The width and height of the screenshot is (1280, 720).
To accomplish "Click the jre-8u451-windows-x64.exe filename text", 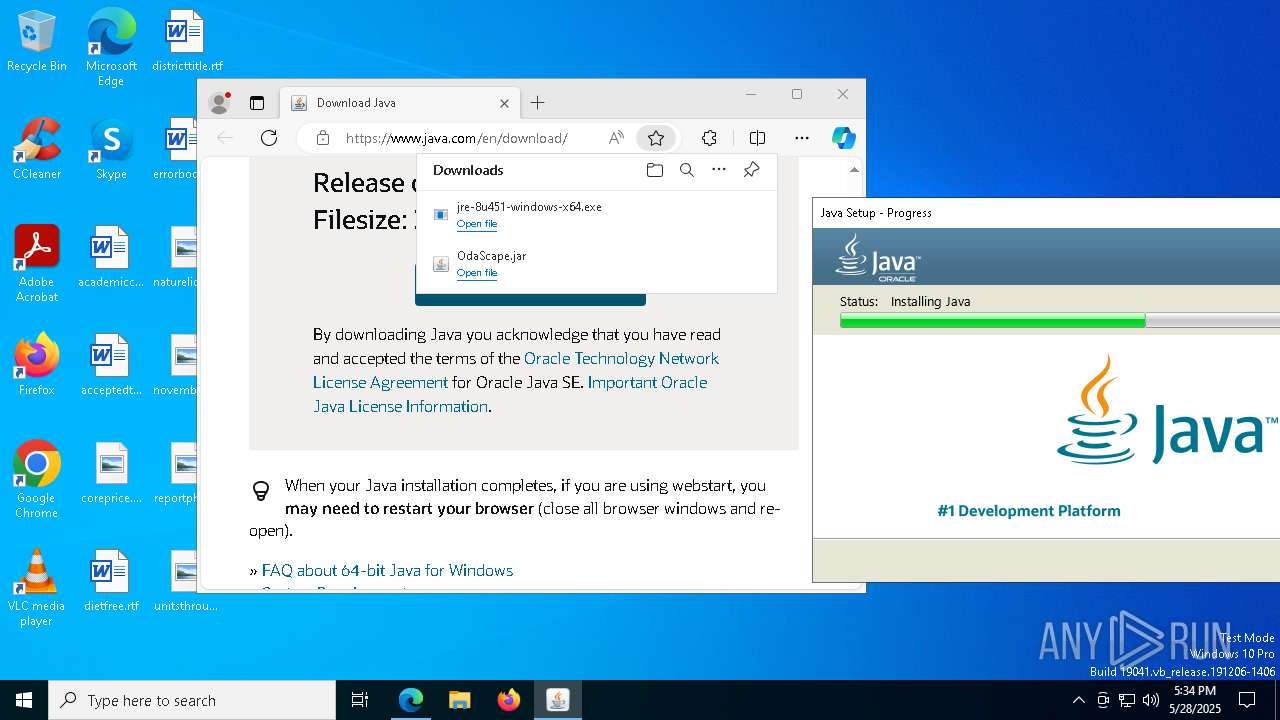I will pyautogui.click(x=529, y=207).
